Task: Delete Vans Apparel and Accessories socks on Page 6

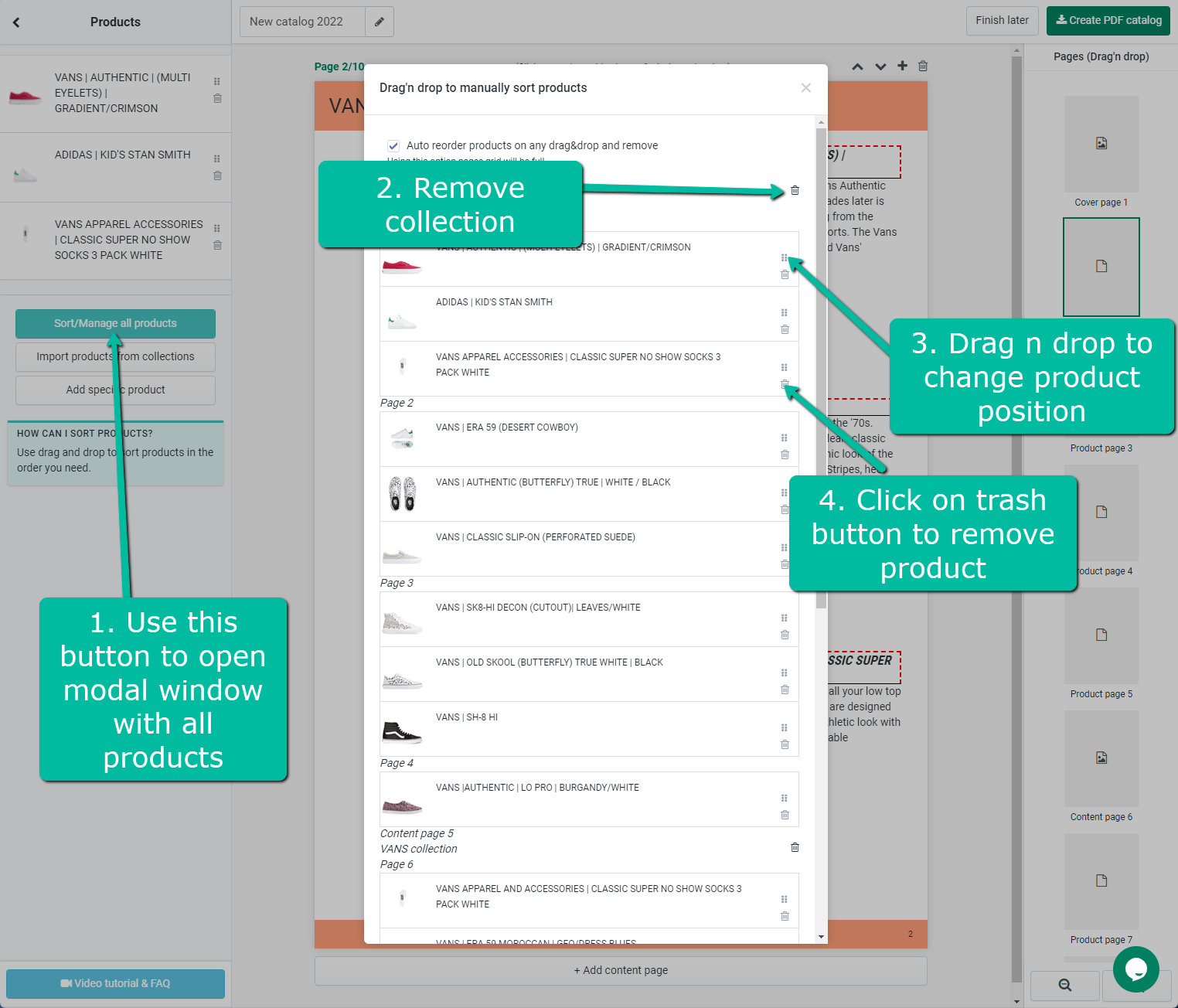Action: coord(785,916)
